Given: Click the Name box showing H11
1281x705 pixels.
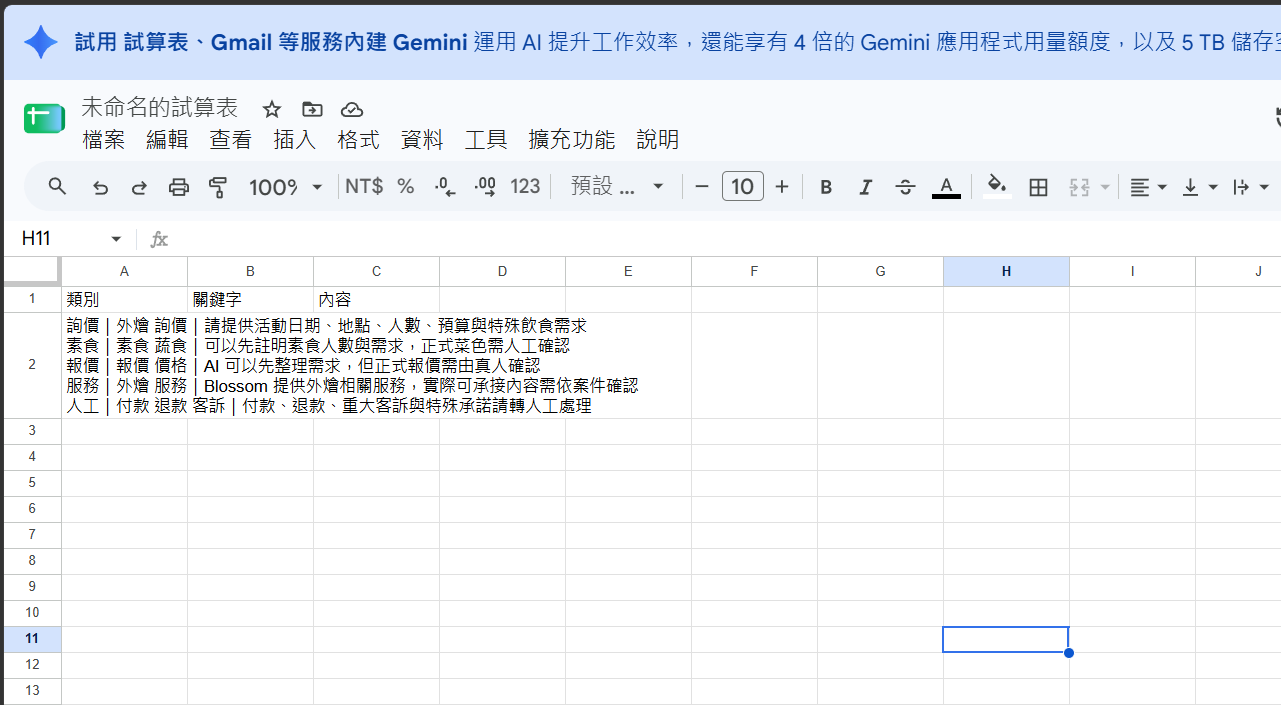Looking at the screenshot, I should [x=60, y=239].
